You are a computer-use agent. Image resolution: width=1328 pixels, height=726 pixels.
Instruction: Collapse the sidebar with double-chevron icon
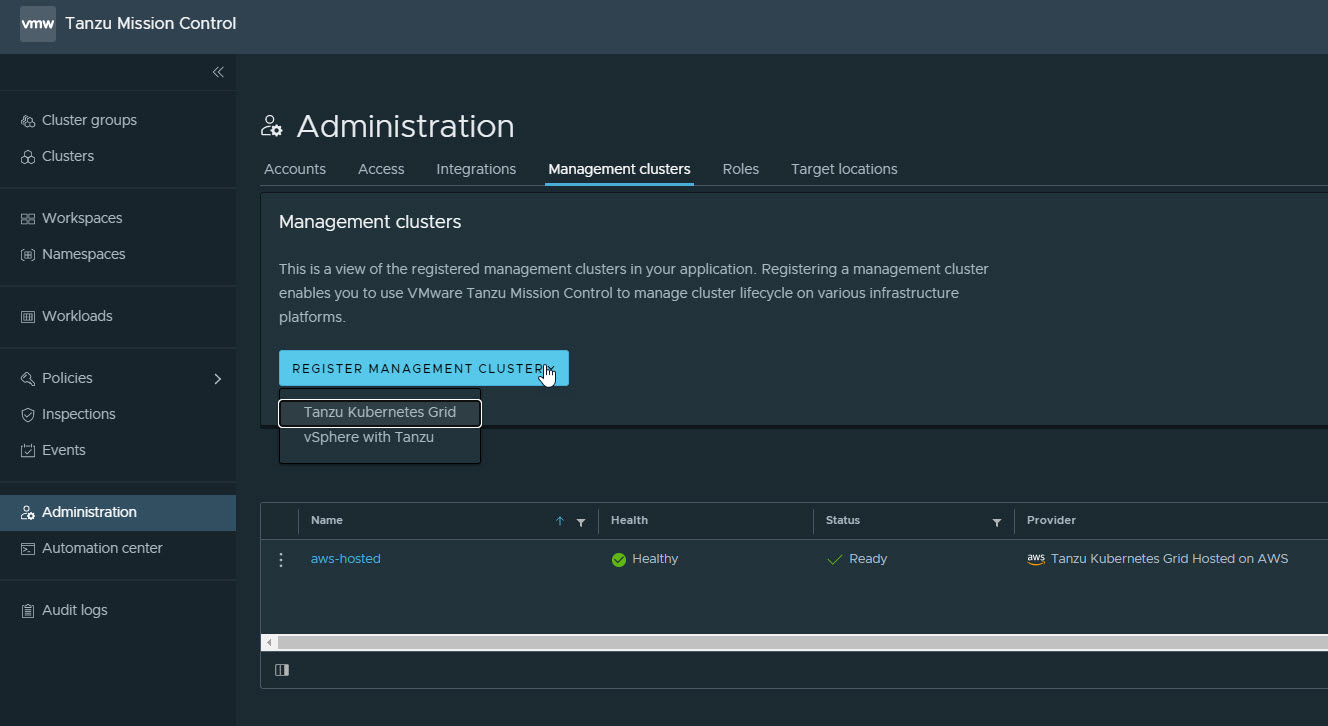click(218, 72)
